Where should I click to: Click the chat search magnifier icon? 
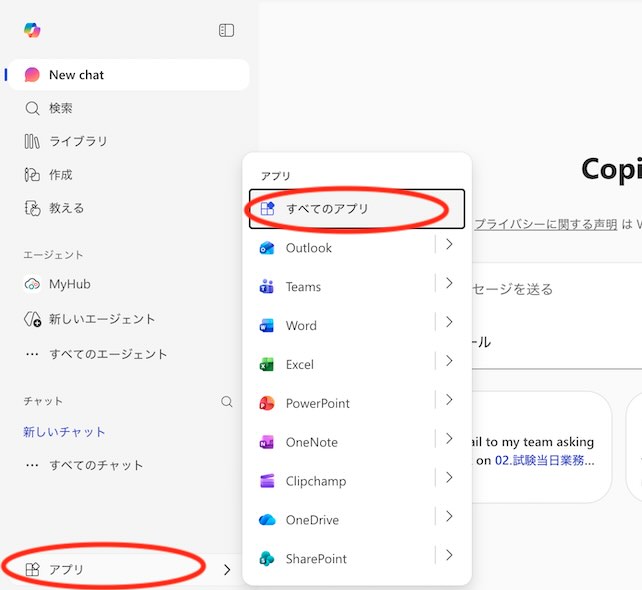[x=226, y=402]
